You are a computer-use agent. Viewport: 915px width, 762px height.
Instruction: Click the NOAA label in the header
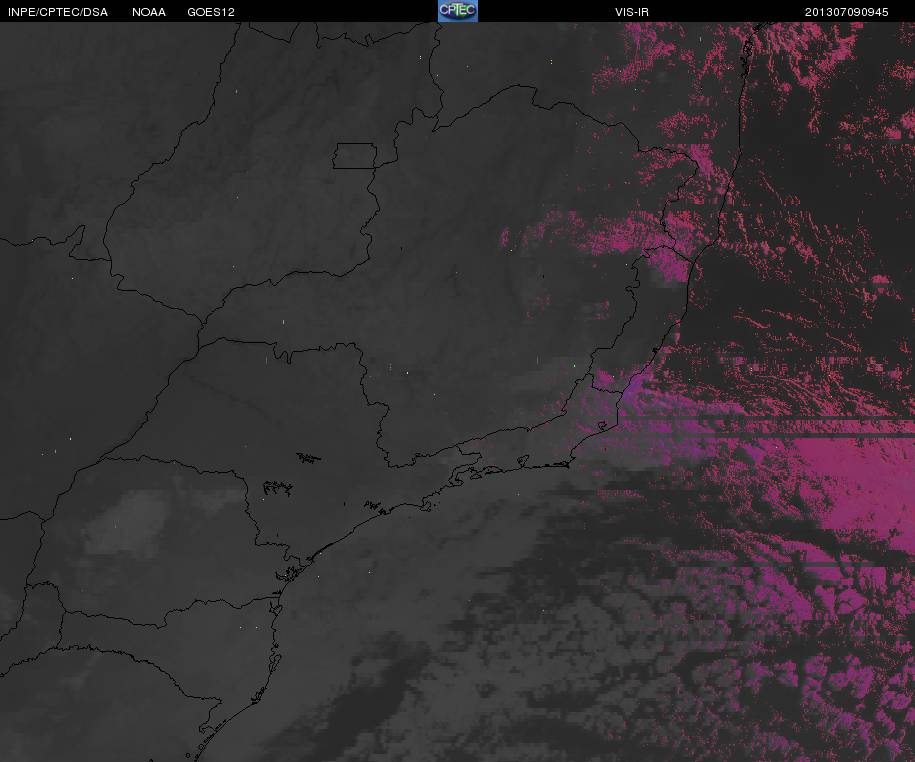[x=149, y=12]
